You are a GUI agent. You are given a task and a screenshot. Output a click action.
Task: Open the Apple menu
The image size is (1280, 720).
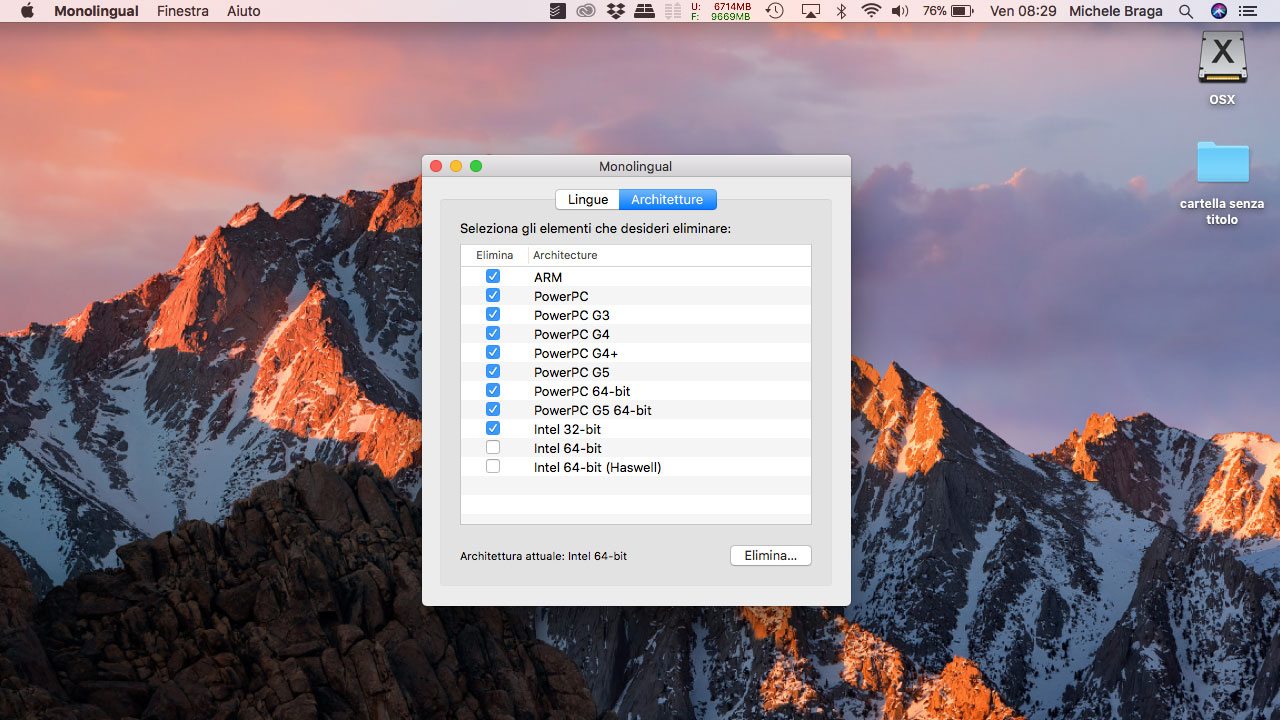coord(27,11)
